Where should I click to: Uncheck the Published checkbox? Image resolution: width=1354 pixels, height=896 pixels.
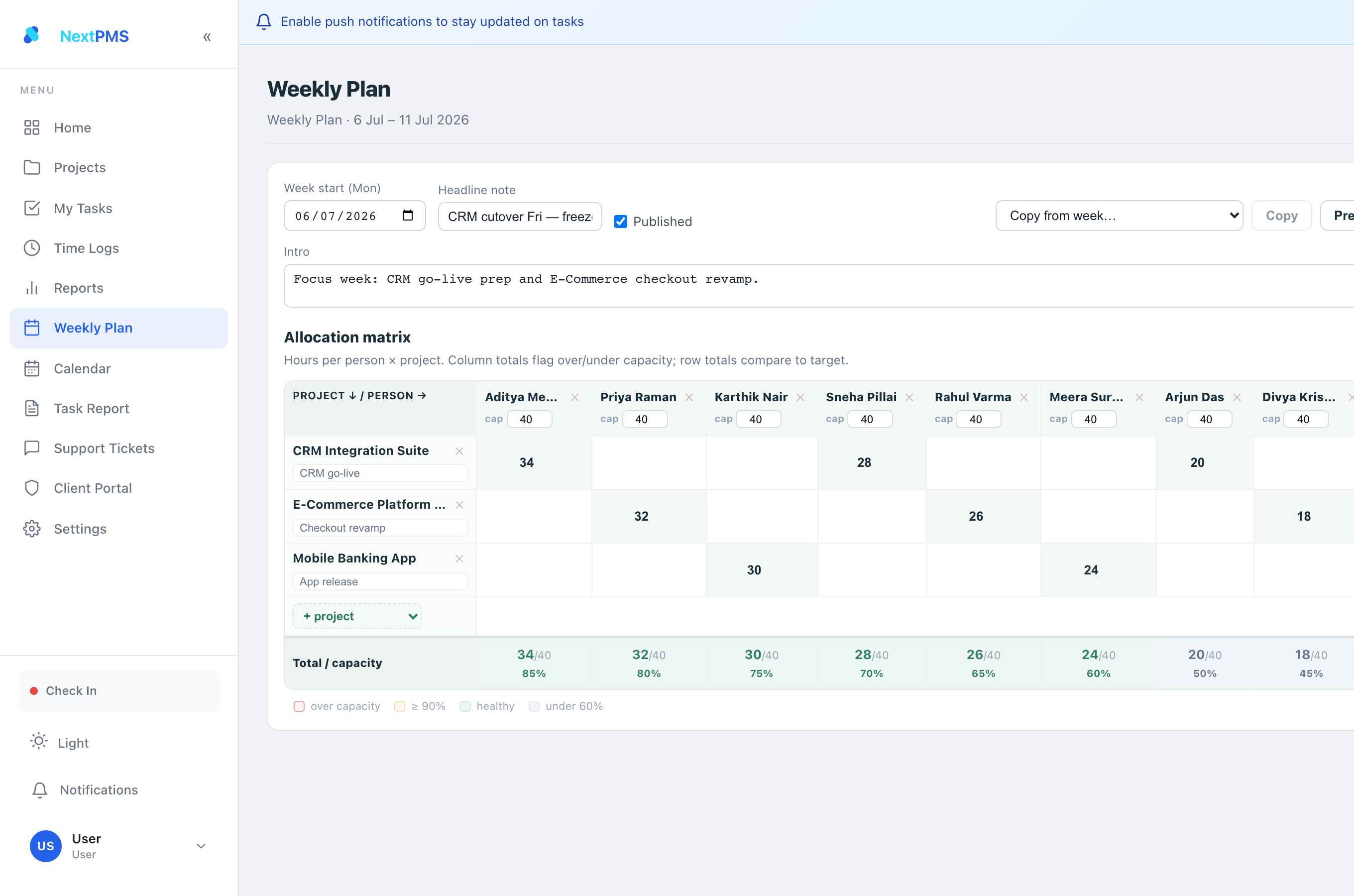(x=620, y=222)
